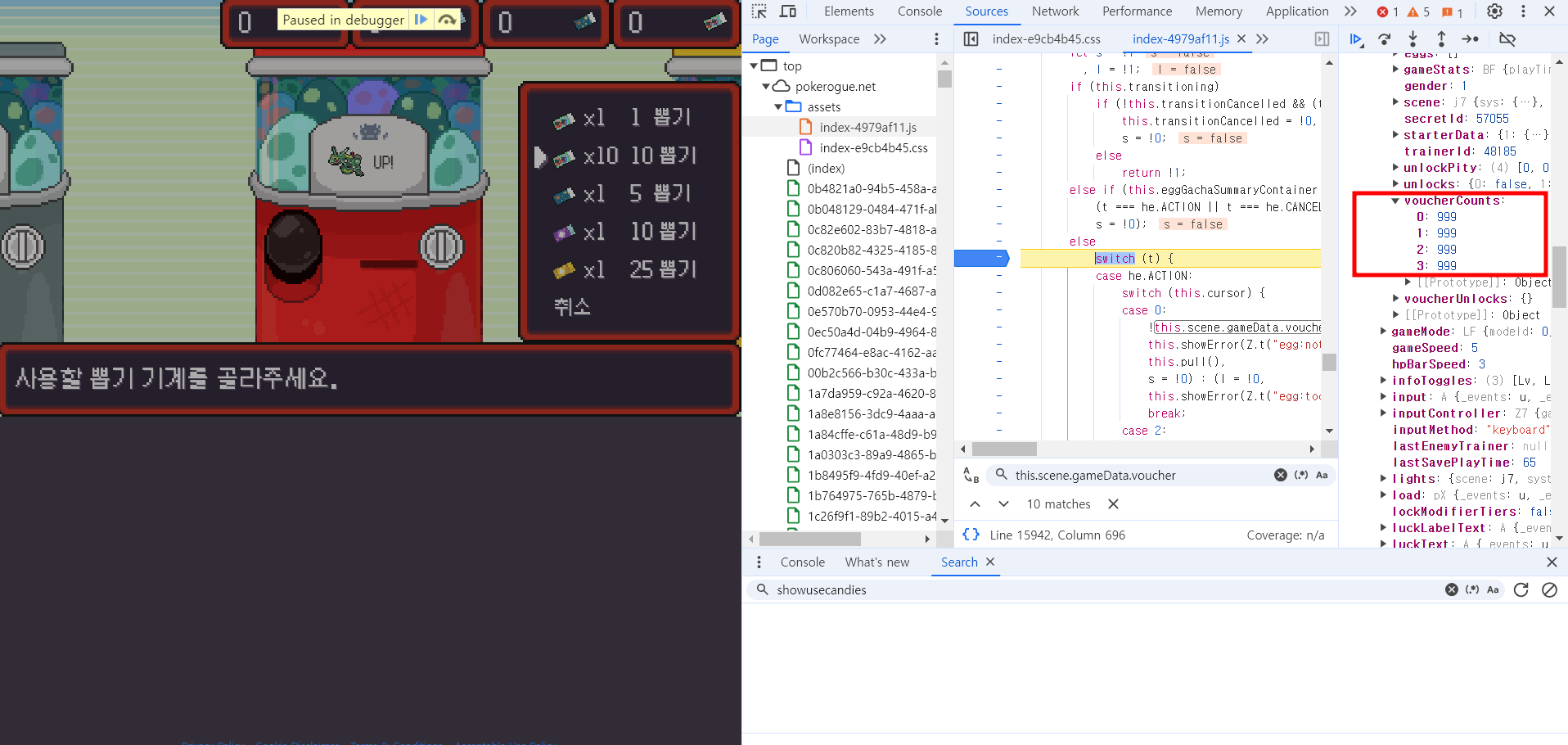Toggle regex in the drawer search
This screenshot has width=1568, height=745.
pos(1472,589)
